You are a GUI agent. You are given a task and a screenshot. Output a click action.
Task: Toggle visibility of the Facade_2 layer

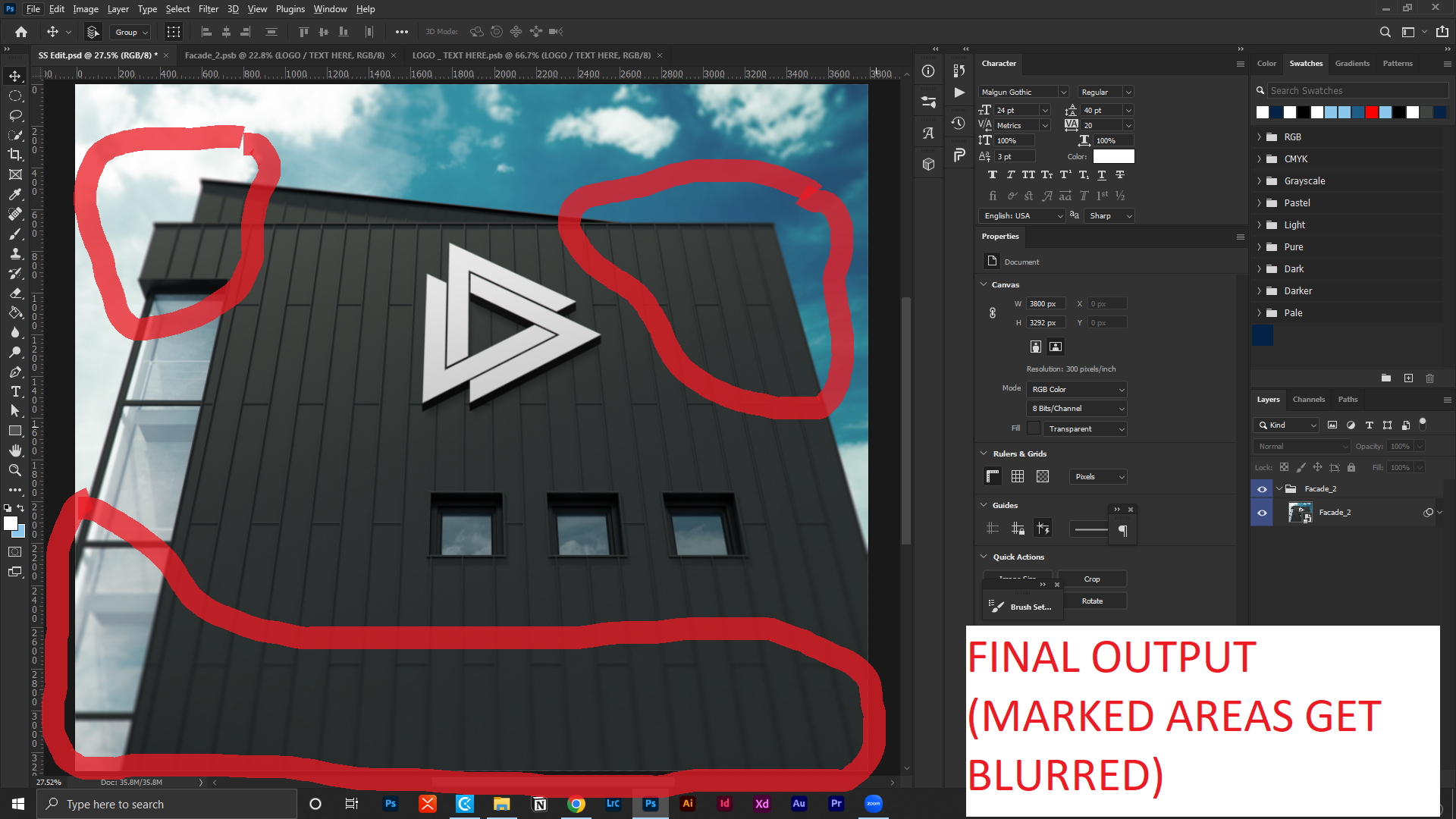point(1261,512)
